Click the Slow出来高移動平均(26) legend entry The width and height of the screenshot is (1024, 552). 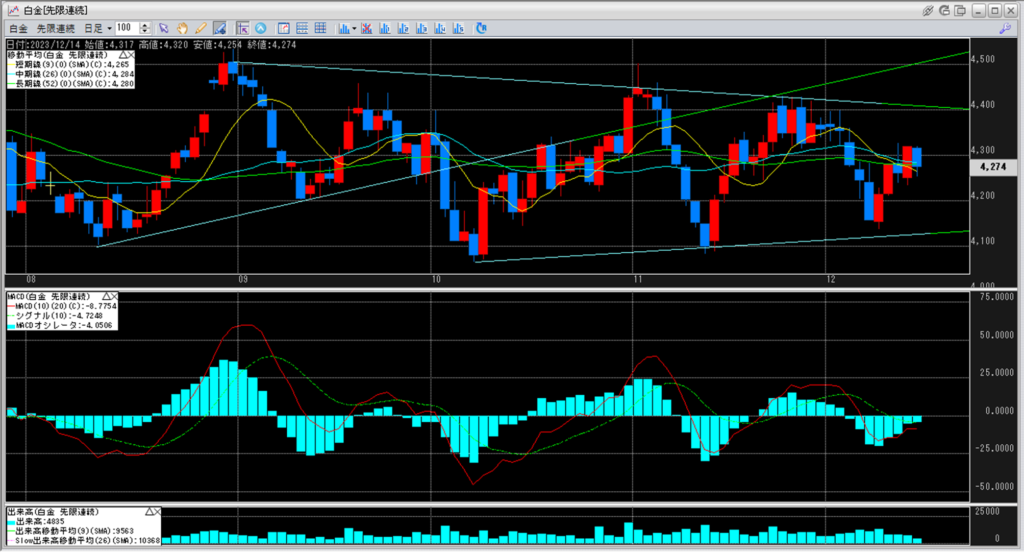coord(84,540)
